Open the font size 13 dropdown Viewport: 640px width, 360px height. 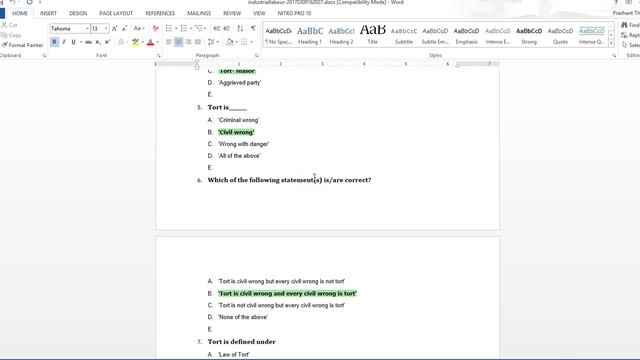click(x=106, y=29)
